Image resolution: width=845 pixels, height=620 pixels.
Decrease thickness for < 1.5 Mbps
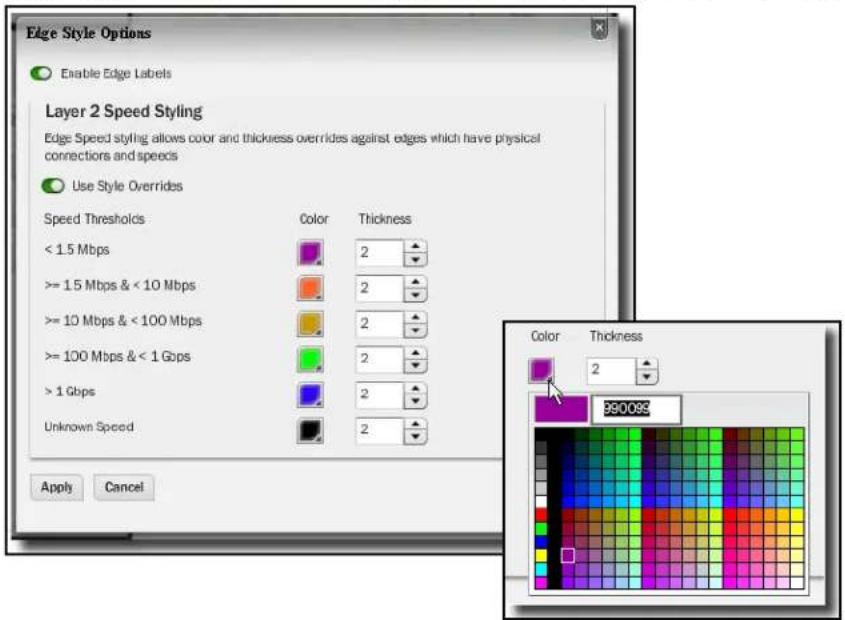[x=415, y=260]
